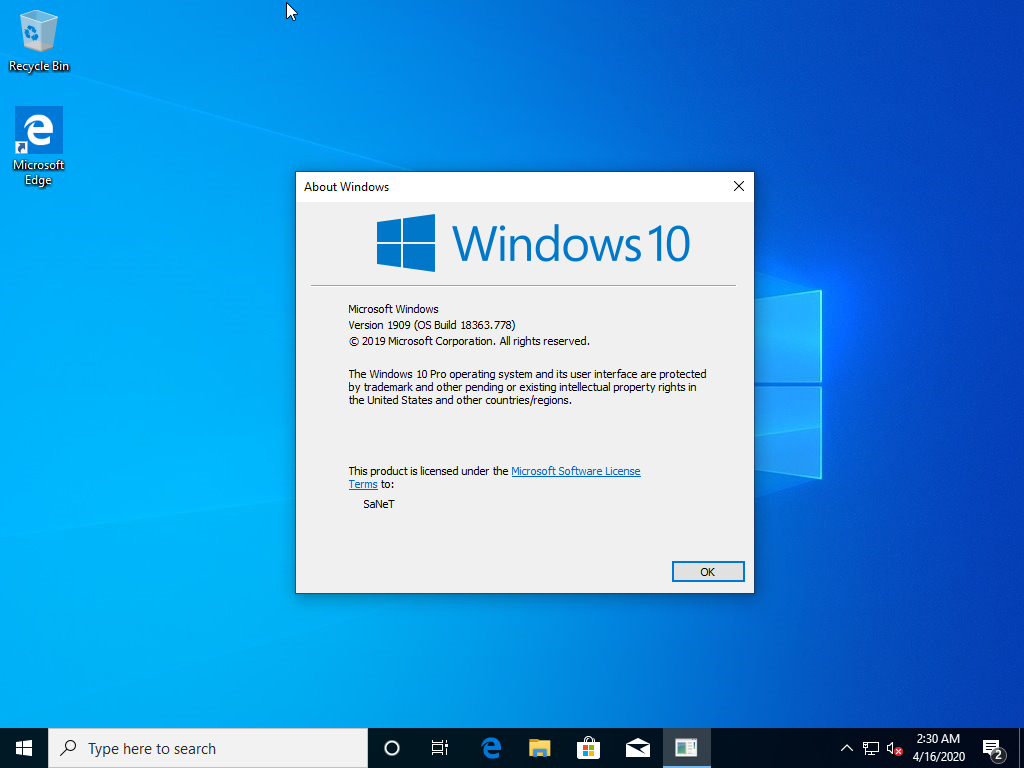
Task: Open the Microsoft Software License Terms link
Action: pos(575,471)
